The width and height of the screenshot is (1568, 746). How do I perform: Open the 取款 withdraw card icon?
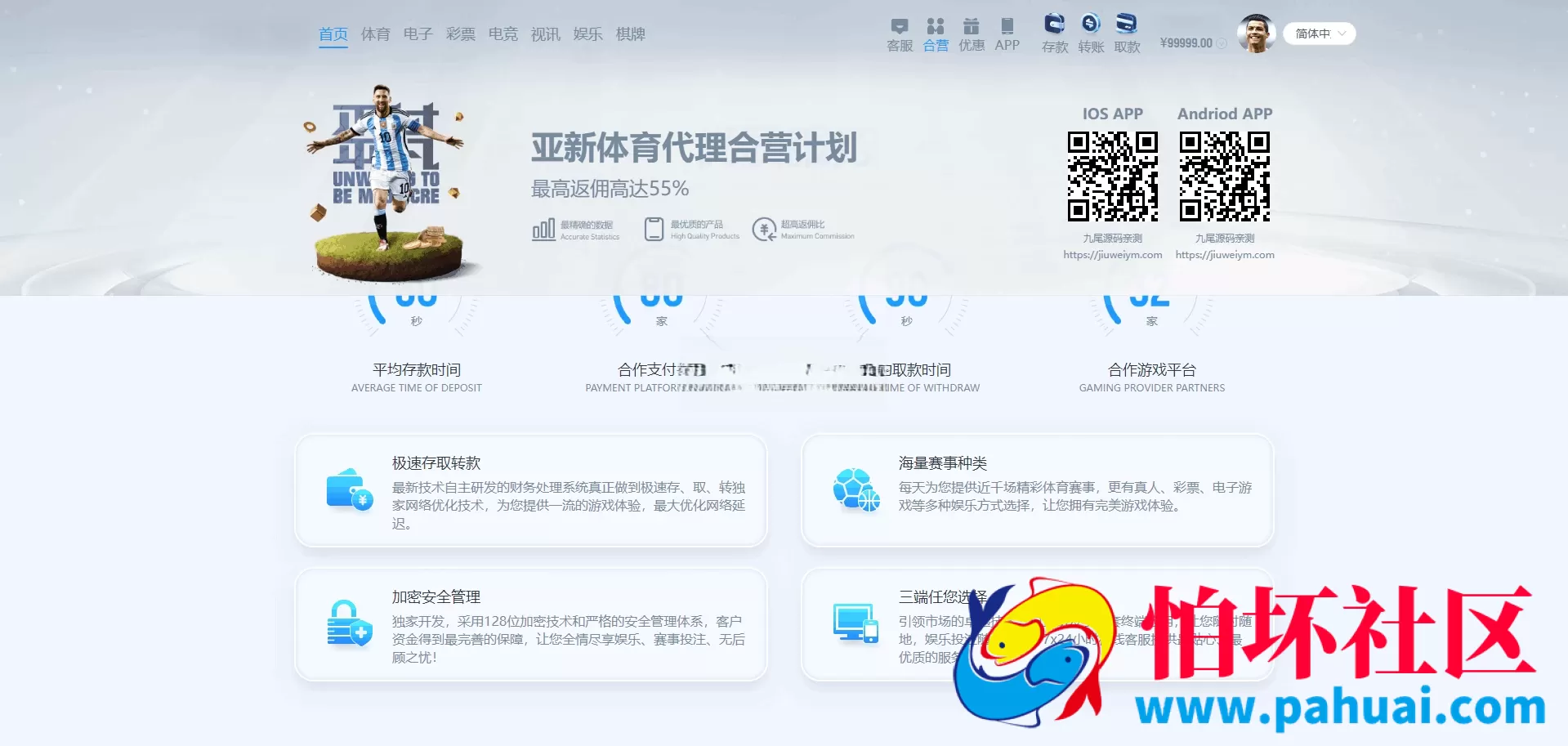coord(1127,34)
